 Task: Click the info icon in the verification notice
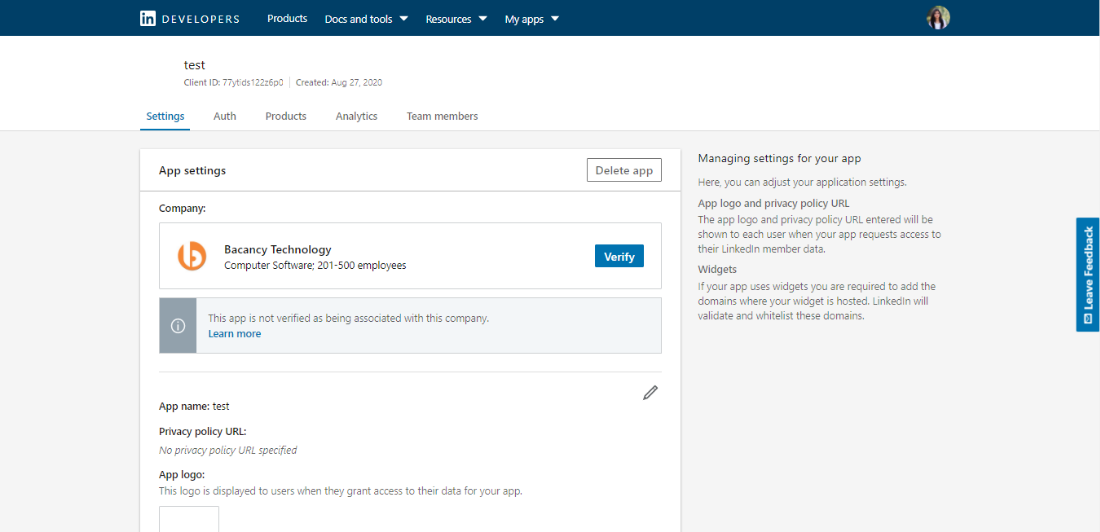(x=178, y=326)
